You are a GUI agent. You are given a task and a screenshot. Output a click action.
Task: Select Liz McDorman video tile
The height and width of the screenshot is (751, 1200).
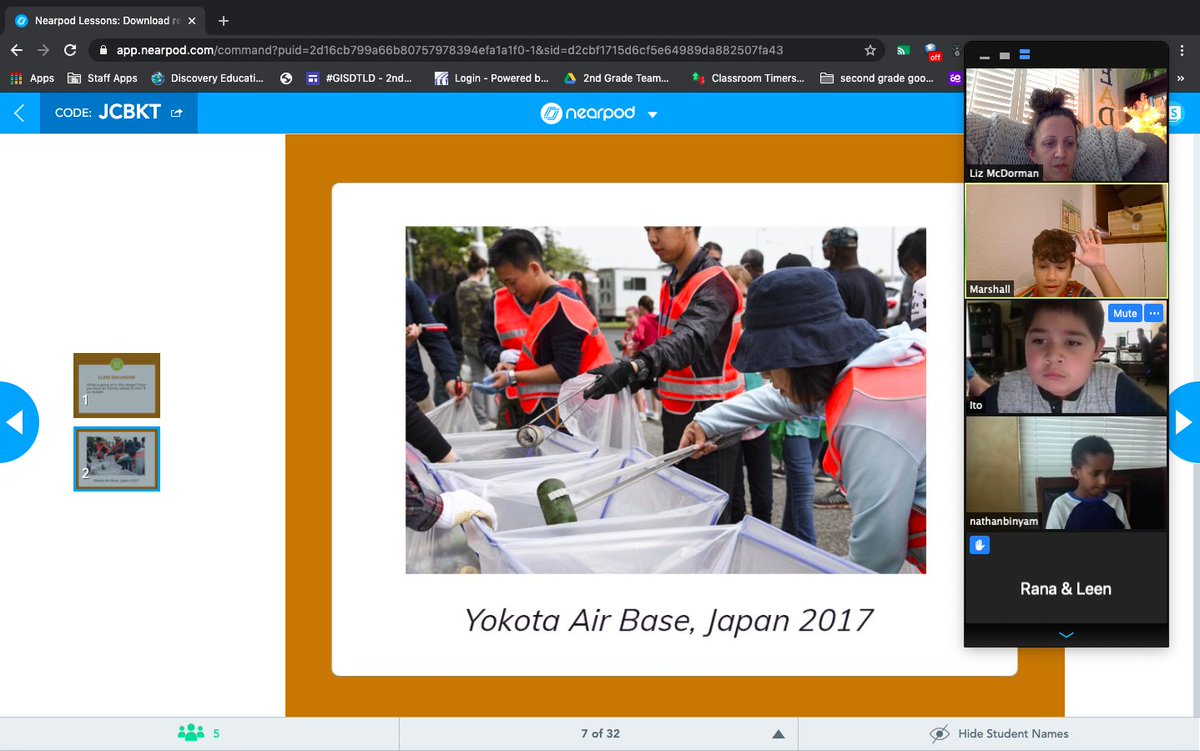pyautogui.click(x=1066, y=124)
